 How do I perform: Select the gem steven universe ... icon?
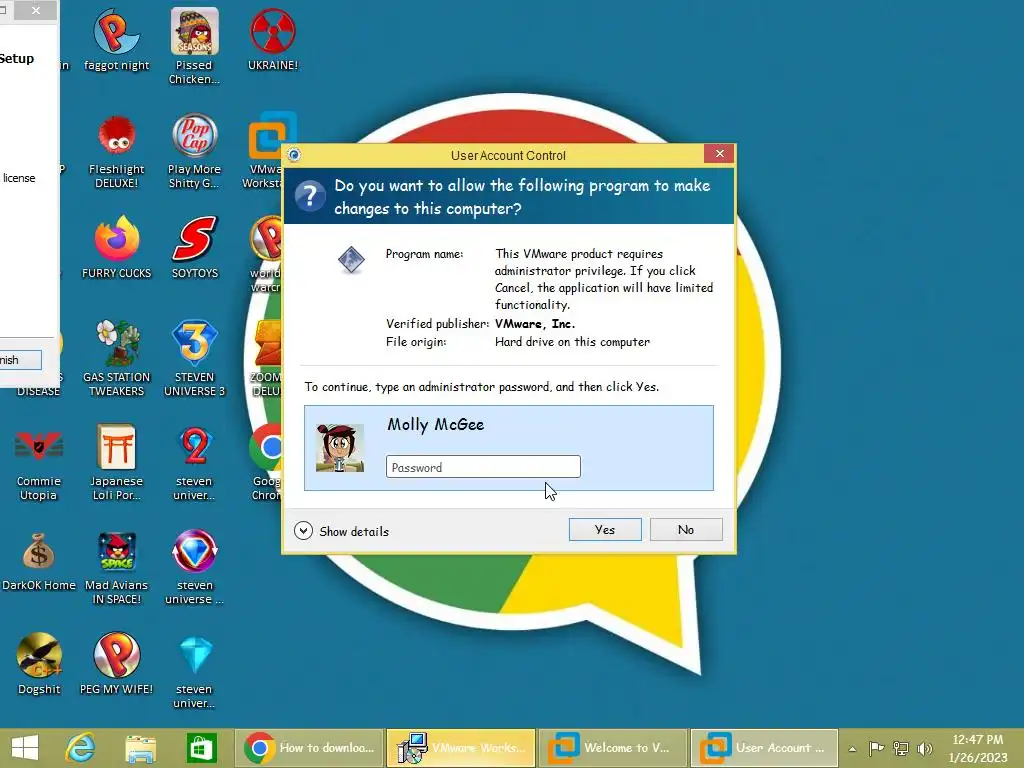tap(195, 567)
